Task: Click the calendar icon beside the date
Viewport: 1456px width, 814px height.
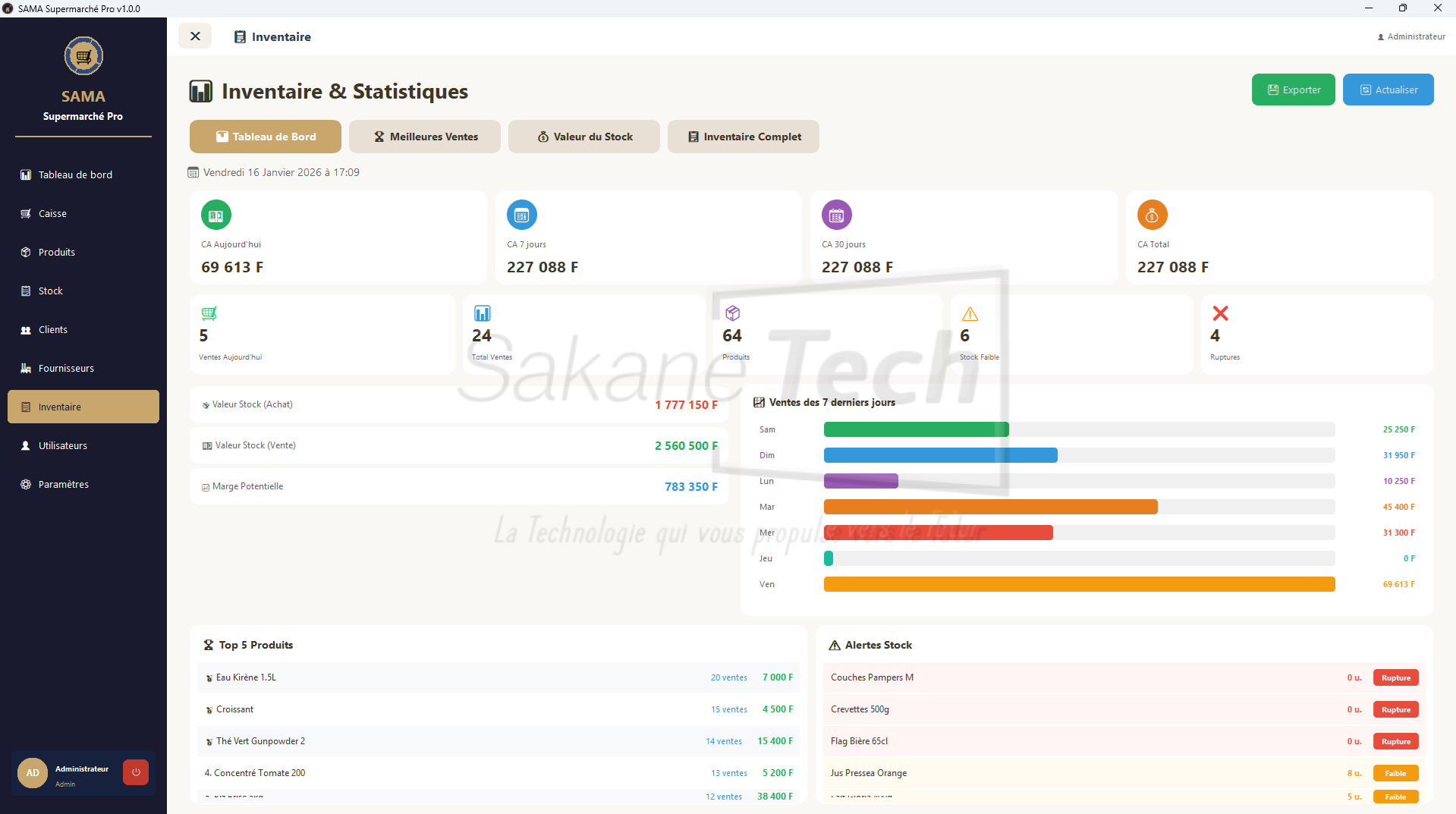Action: pyautogui.click(x=193, y=172)
